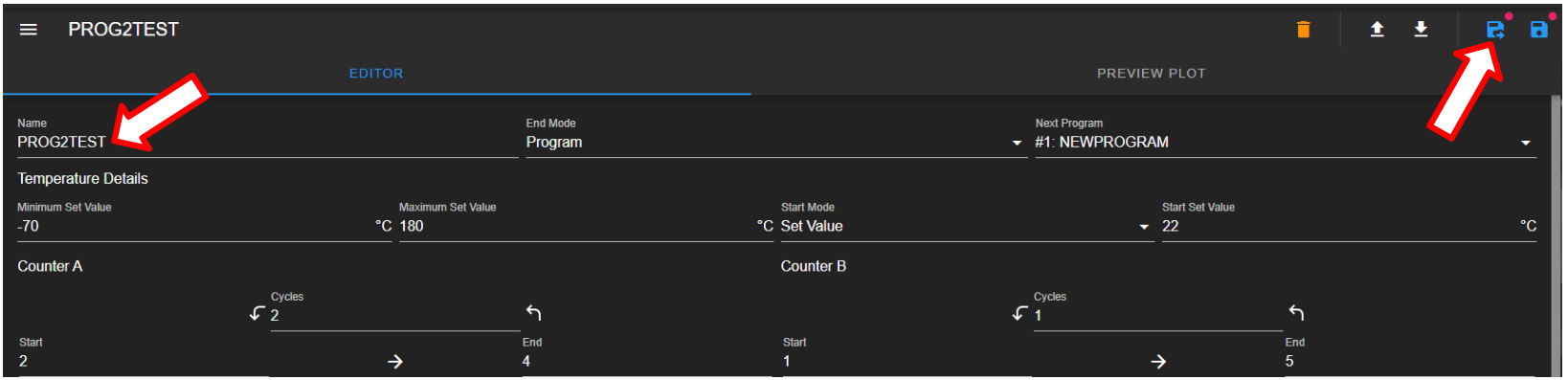Click the download arrow icon

[1421, 30]
